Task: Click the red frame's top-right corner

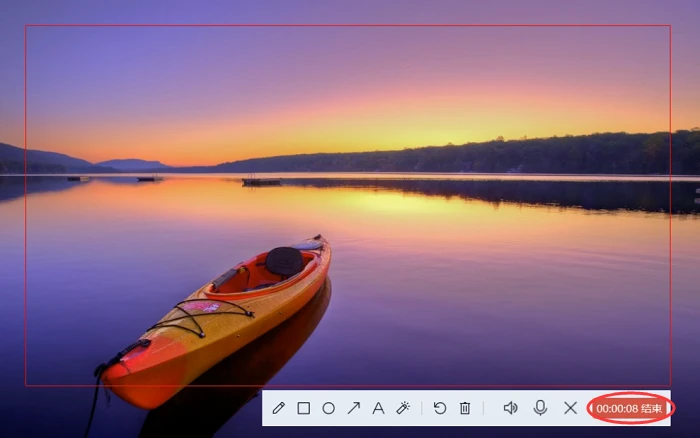Action: pos(671,25)
